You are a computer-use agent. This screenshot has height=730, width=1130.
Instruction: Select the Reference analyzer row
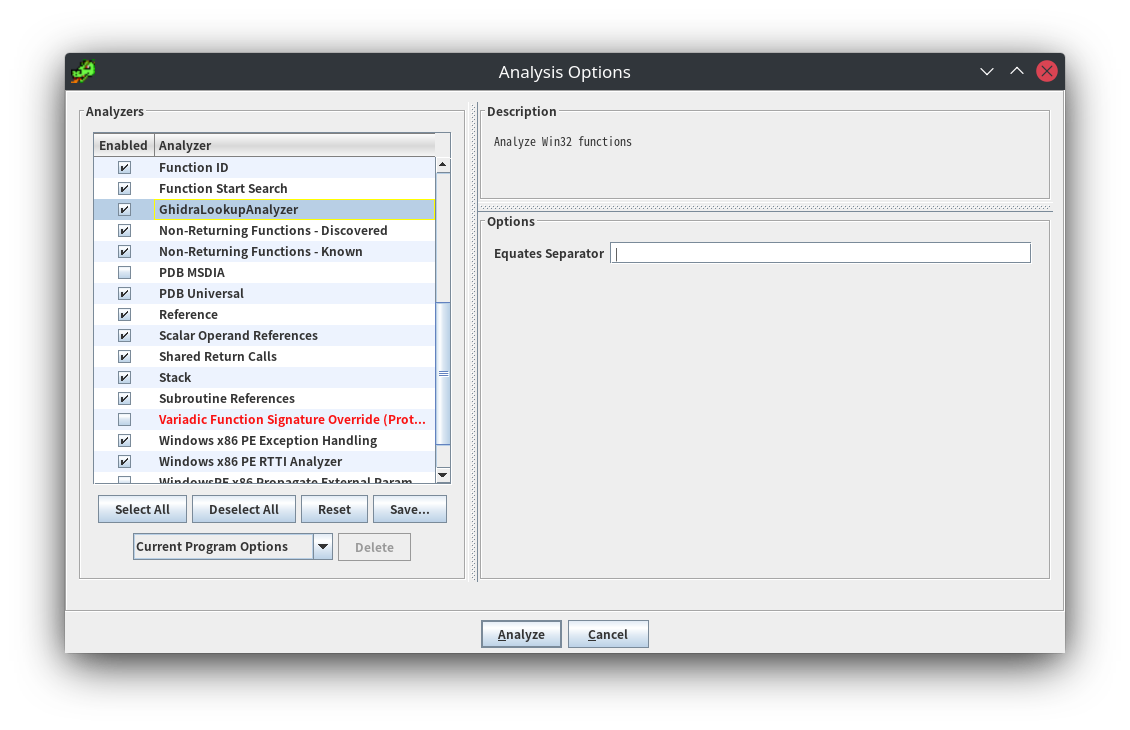(x=264, y=314)
